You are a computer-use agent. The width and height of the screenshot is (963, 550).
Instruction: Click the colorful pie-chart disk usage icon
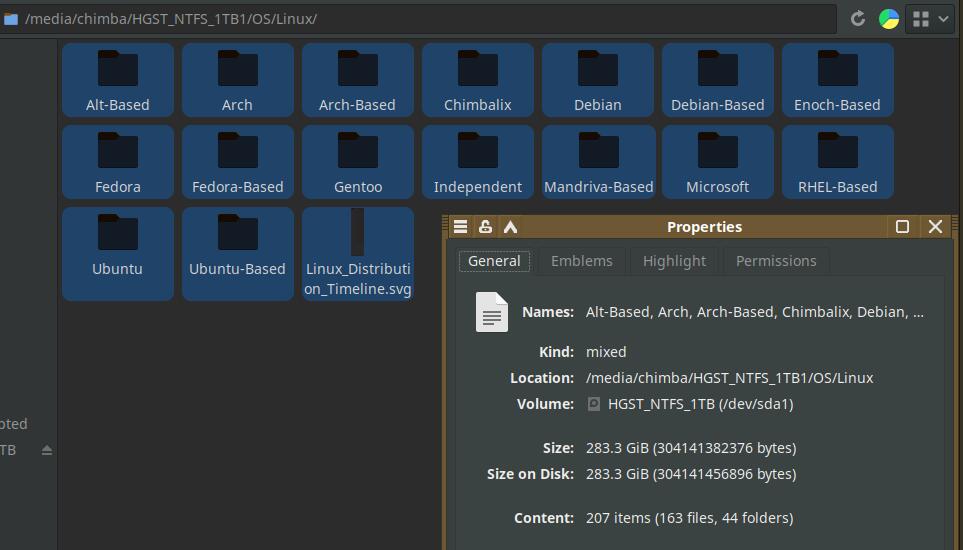click(x=889, y=19)
